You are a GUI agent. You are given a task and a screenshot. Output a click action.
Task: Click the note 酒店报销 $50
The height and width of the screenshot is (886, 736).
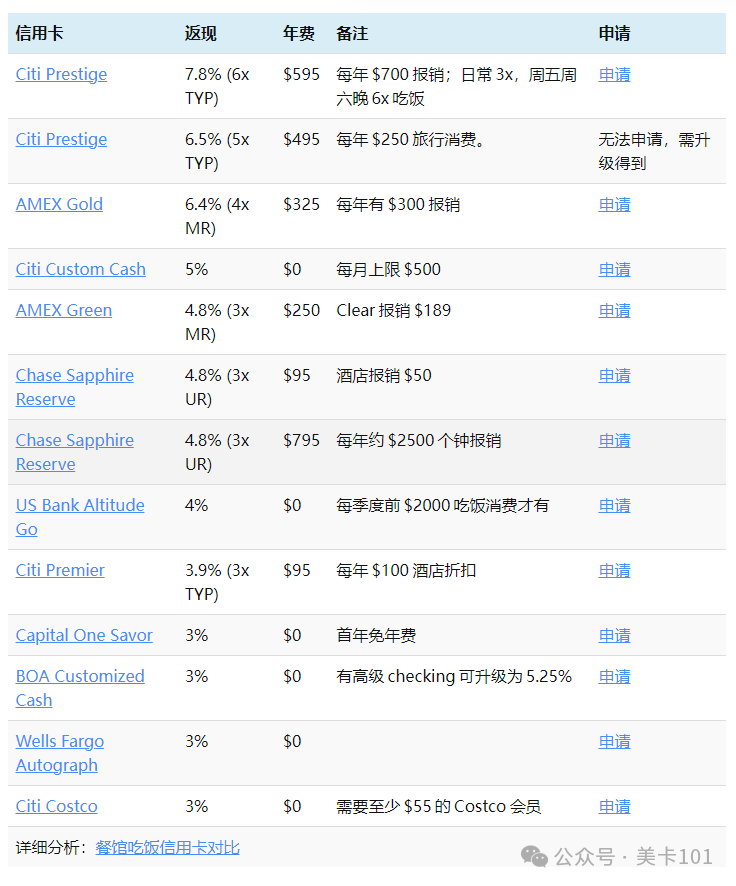384,375
